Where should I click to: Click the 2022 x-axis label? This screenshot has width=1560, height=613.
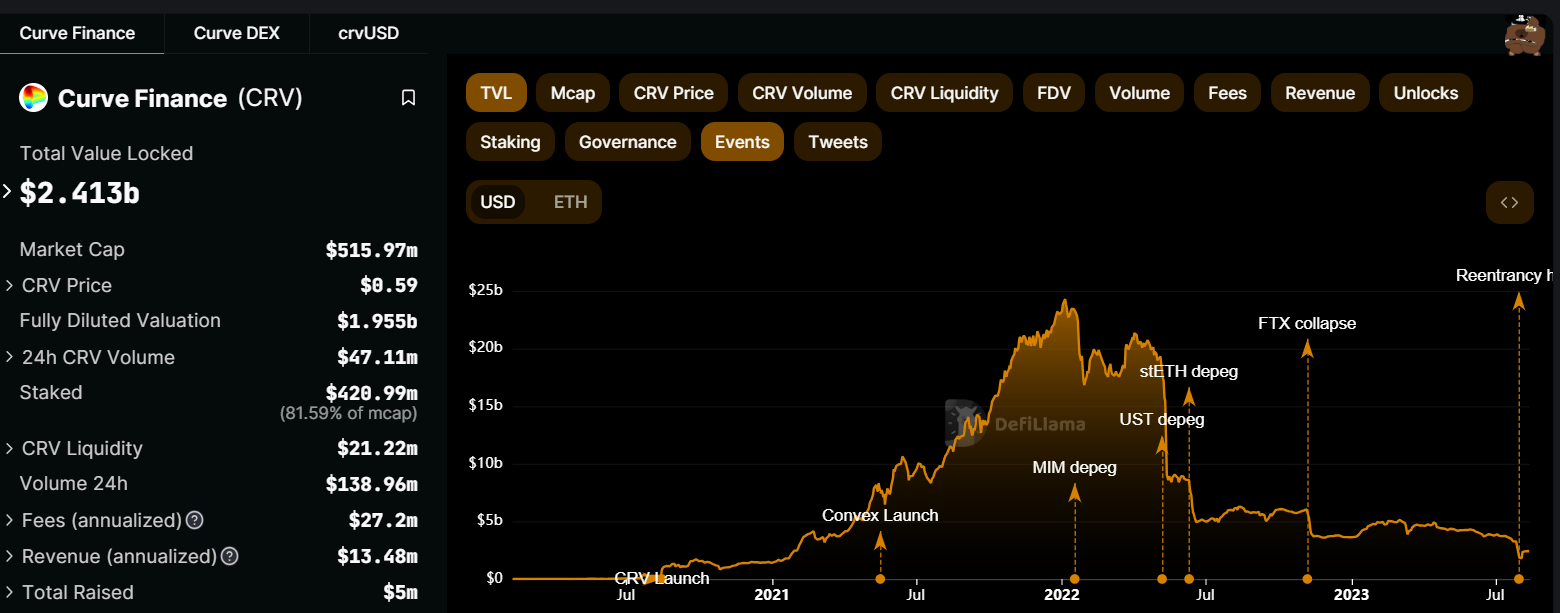[1062, 596]
